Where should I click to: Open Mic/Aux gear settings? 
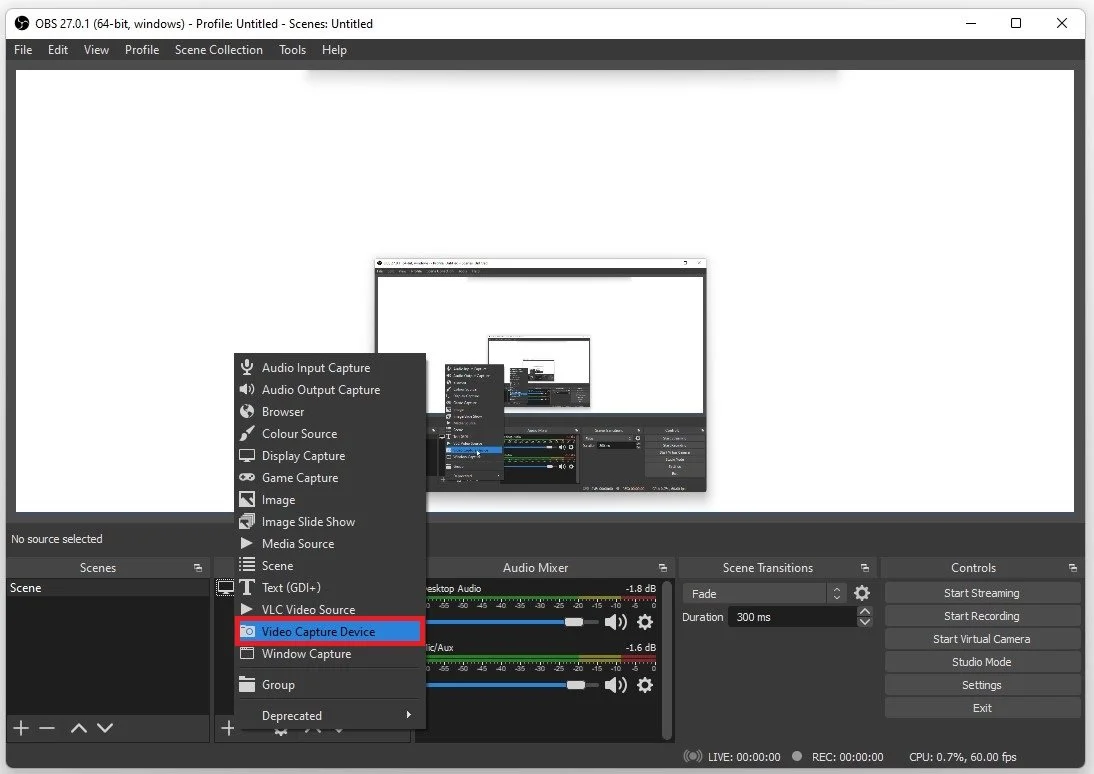[645, 685]
